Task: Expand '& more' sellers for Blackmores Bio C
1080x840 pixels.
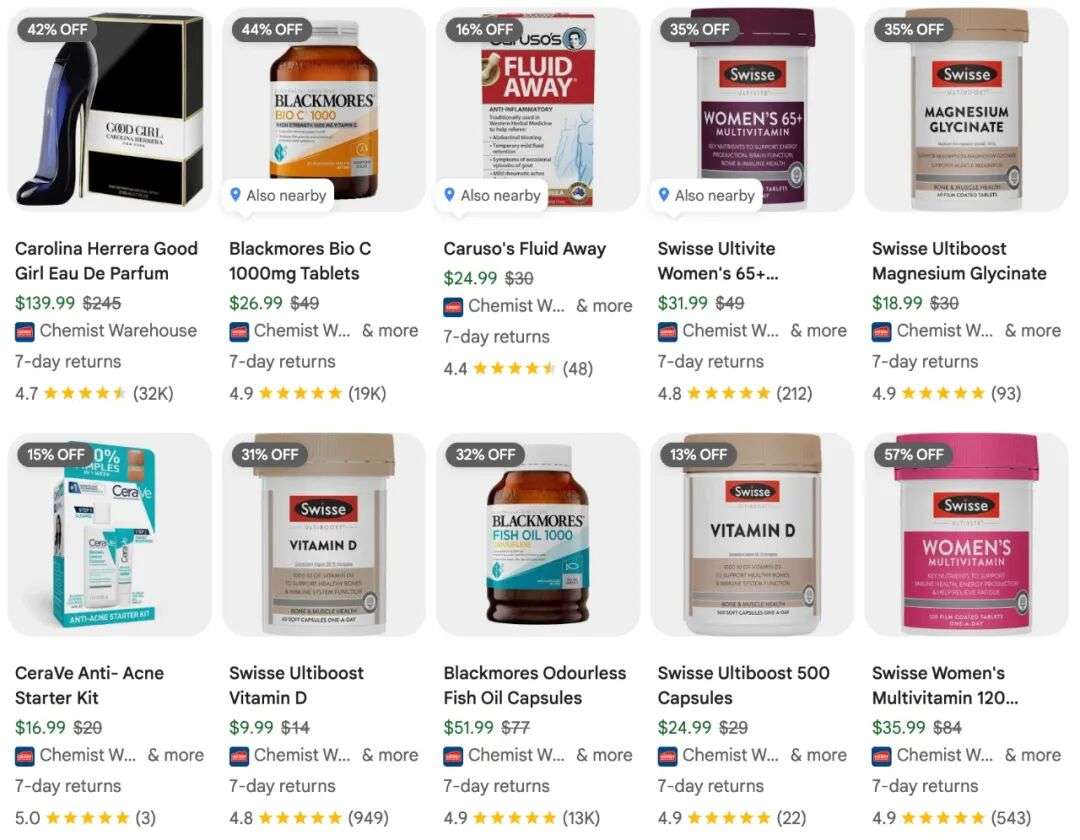Action: pos(390,330)
